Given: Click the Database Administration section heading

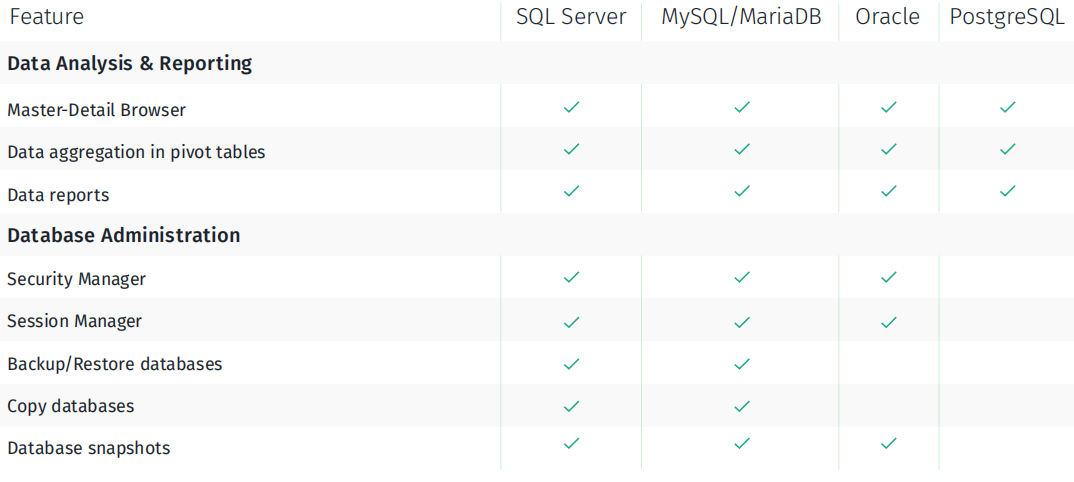Looking at the screenshot, I should pos(124,235).
